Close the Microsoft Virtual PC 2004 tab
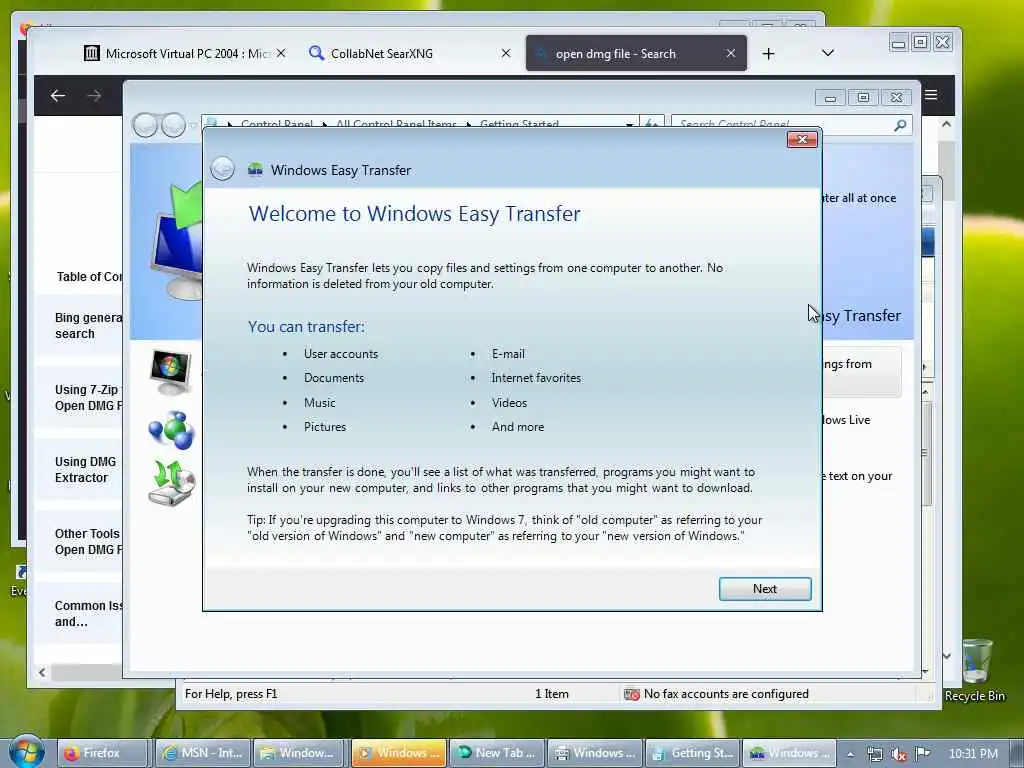Screen dimensions: 1024x768 281,54
